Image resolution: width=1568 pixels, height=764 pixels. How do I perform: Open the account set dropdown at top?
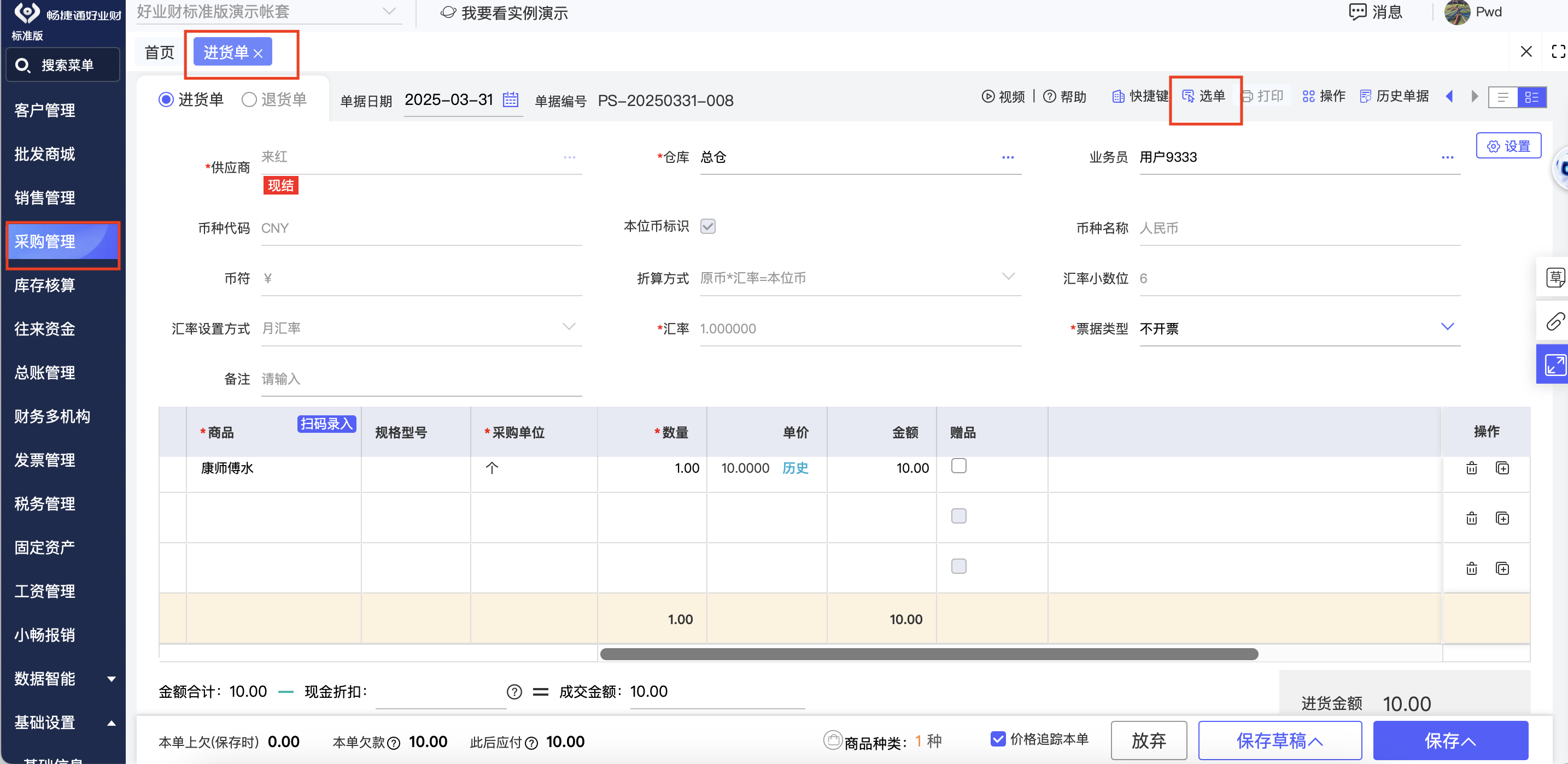pyautogui.click(x=388, y=11)
